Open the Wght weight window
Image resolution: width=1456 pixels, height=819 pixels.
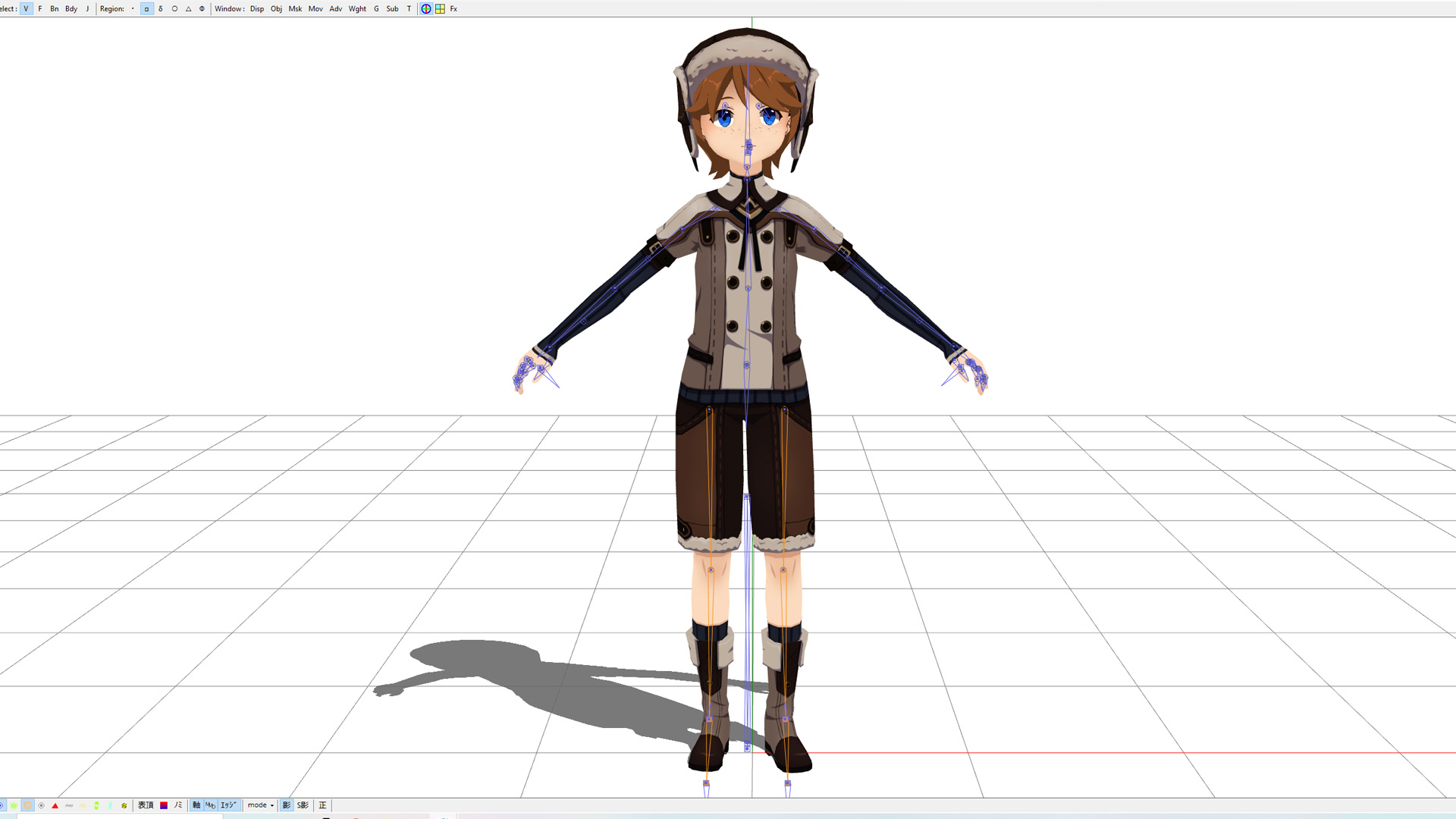pyautogui.click(x=357, y=8)
